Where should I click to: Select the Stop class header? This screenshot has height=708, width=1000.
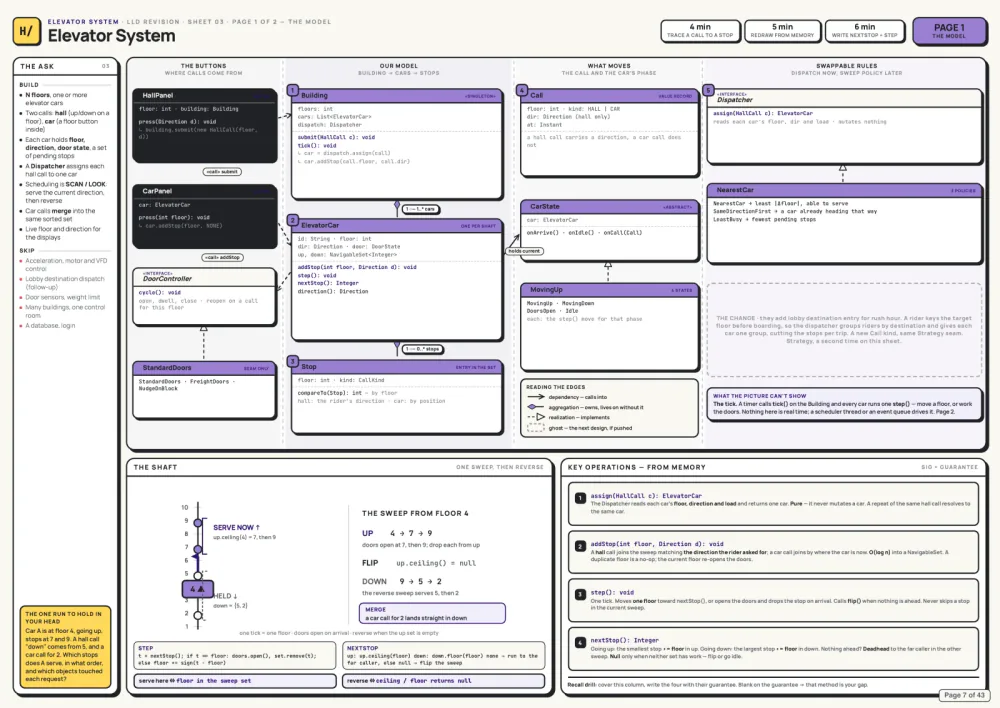tap(397, 367)
